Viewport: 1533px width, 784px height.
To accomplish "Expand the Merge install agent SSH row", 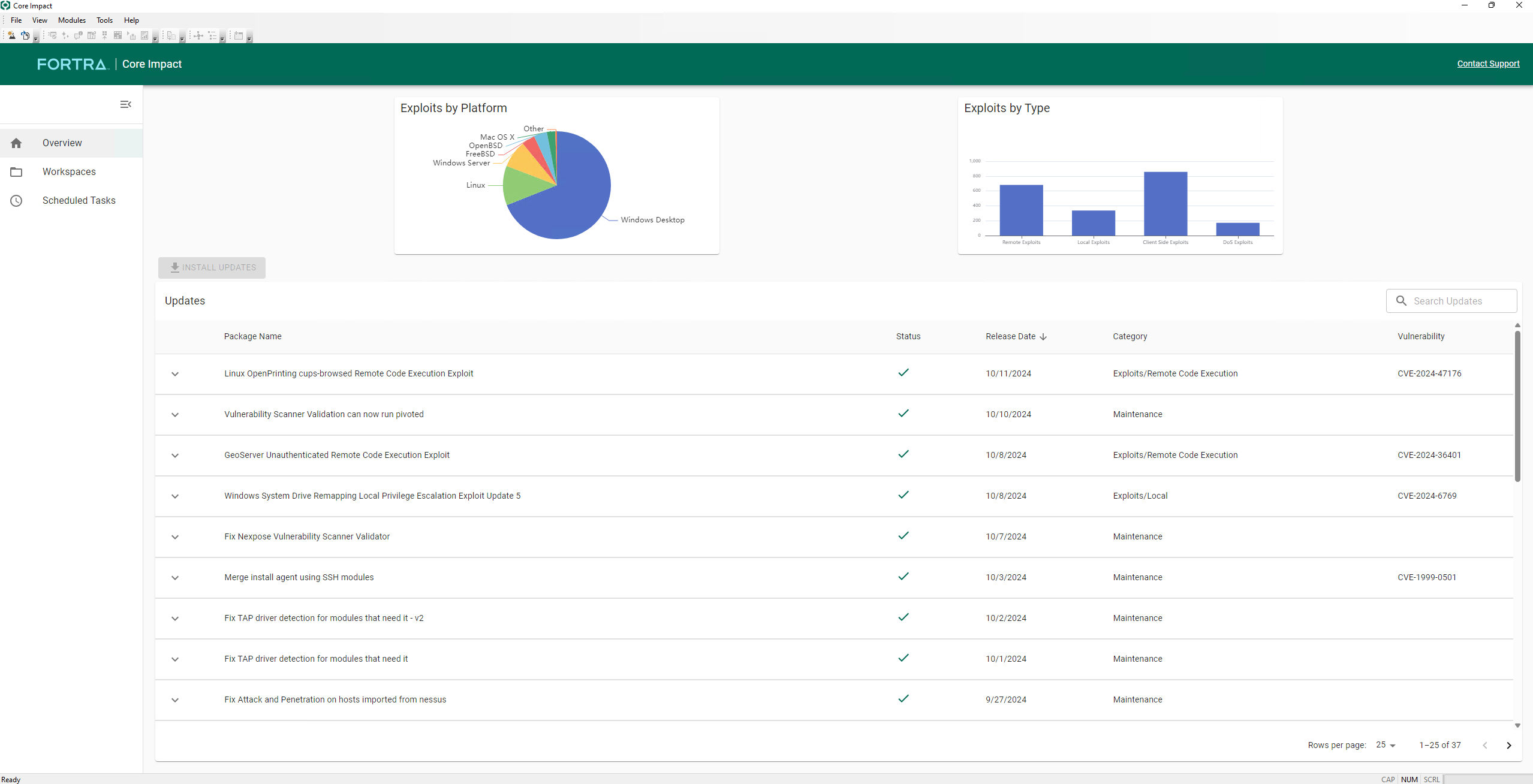I will (175, 578).
